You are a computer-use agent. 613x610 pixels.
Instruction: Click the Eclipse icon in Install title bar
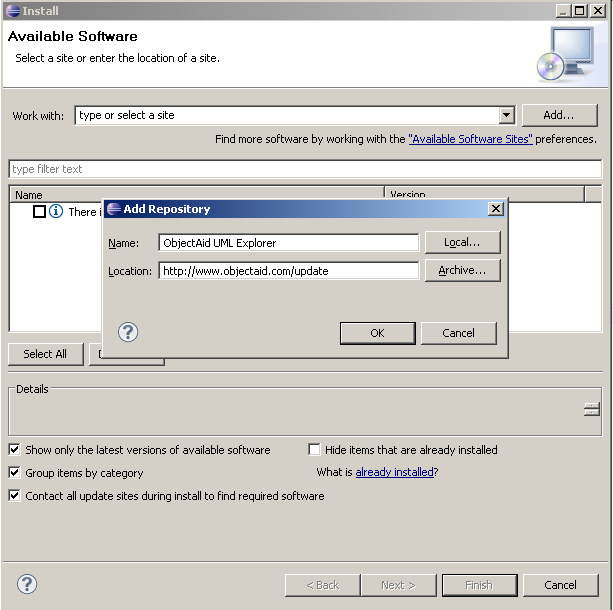[13, 11]
